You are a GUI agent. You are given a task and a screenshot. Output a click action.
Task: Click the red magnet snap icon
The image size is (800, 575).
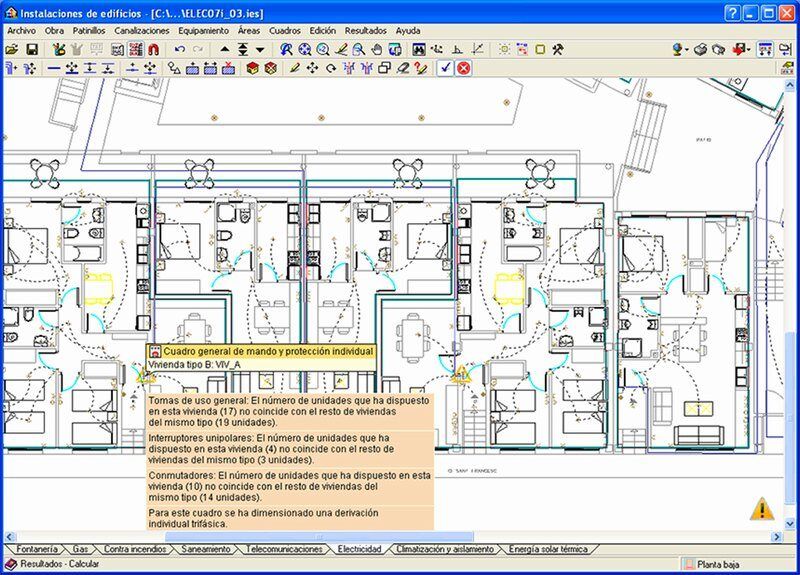pos(153,49)
